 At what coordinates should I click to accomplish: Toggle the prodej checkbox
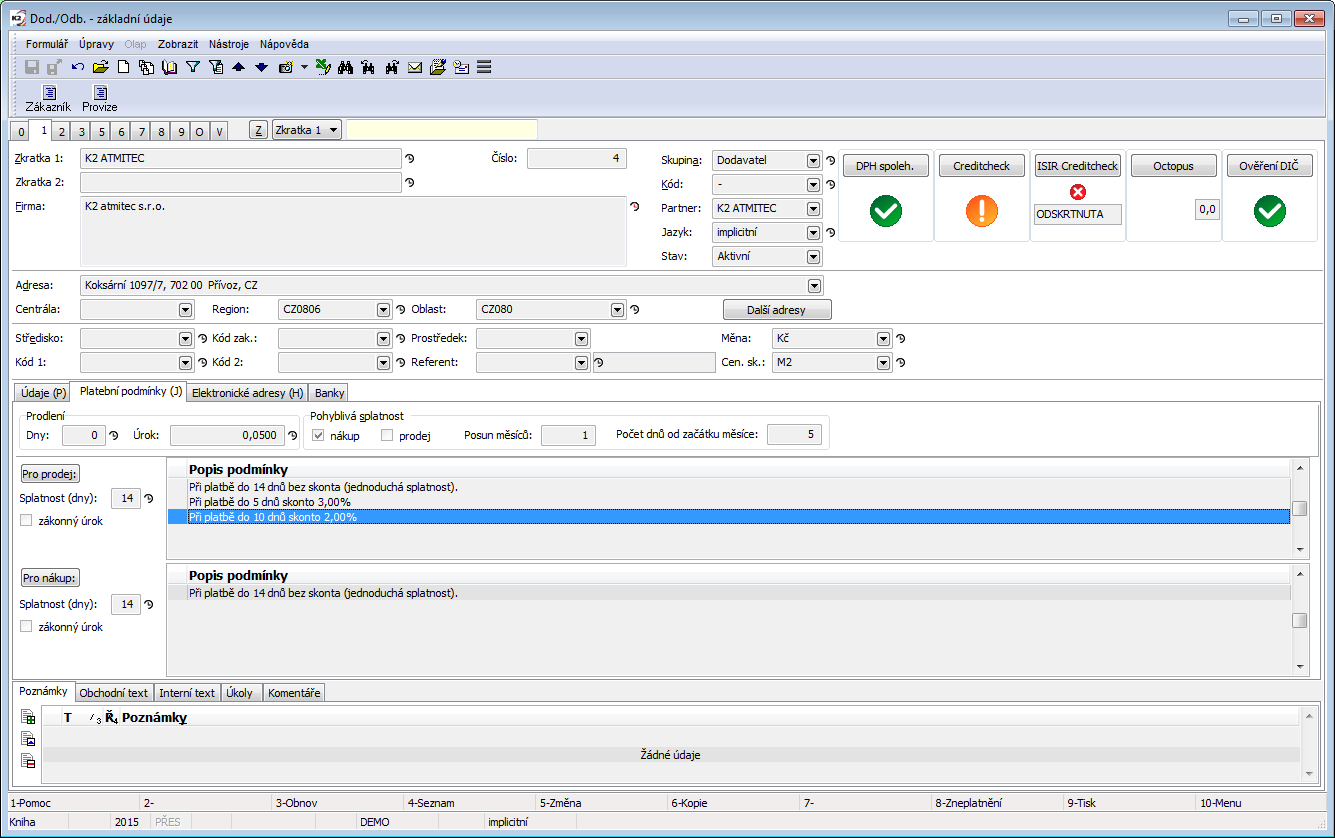387,436
